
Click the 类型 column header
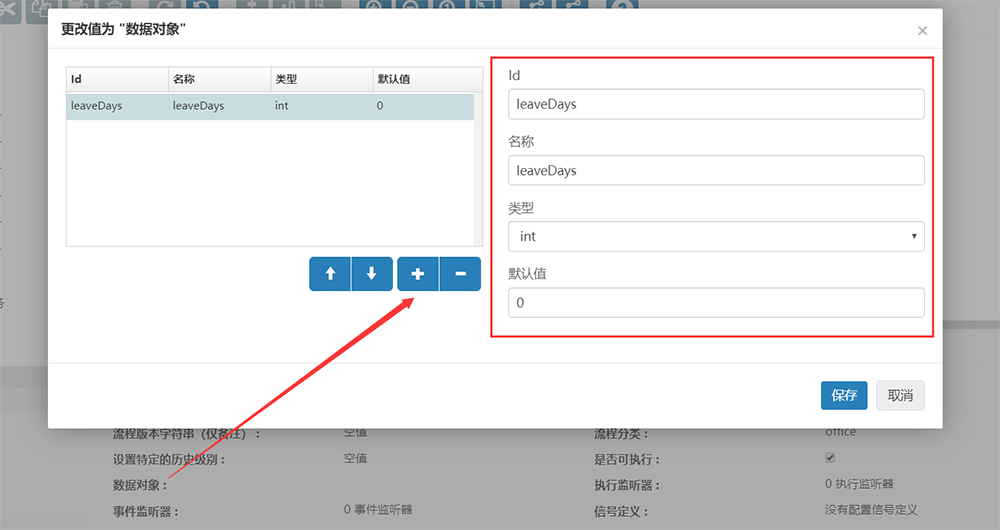click(x=321, y=79)
